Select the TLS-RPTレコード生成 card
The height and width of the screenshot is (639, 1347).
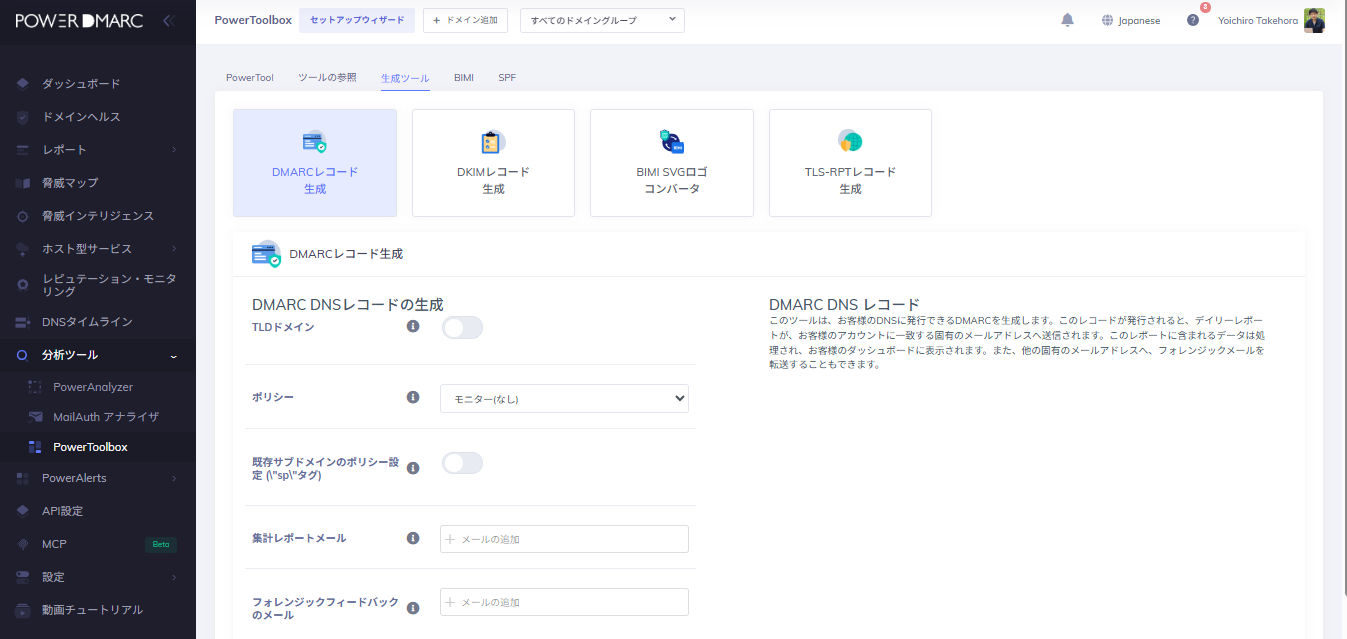[850, 163]
